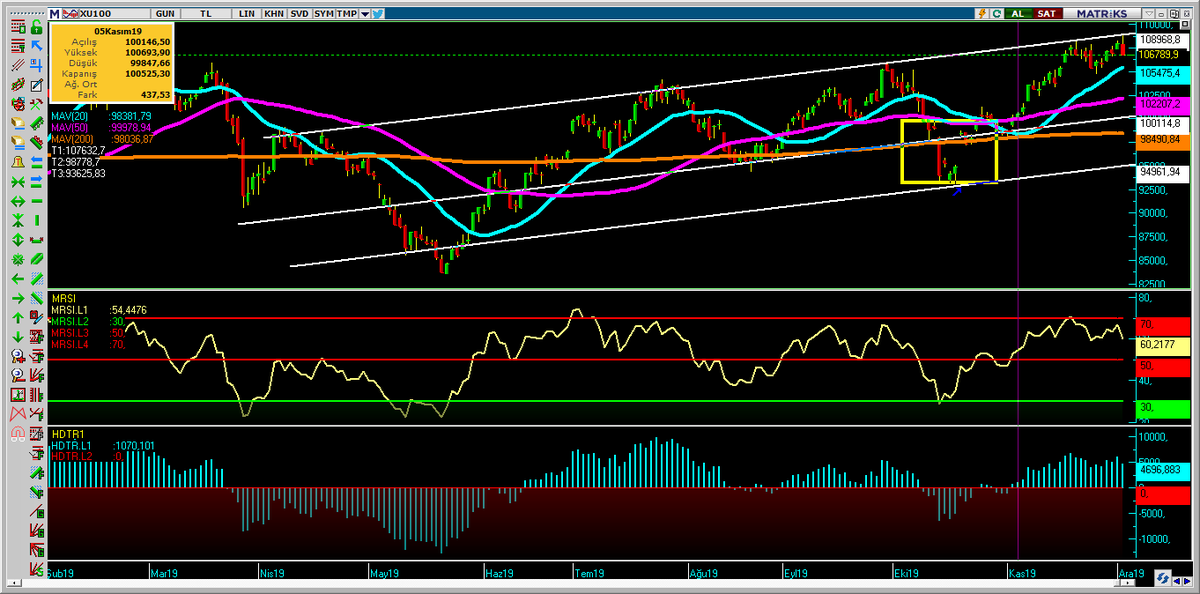Select the parallel trend lines tool
Viewport: 1200px width, 594px height.
18,65
